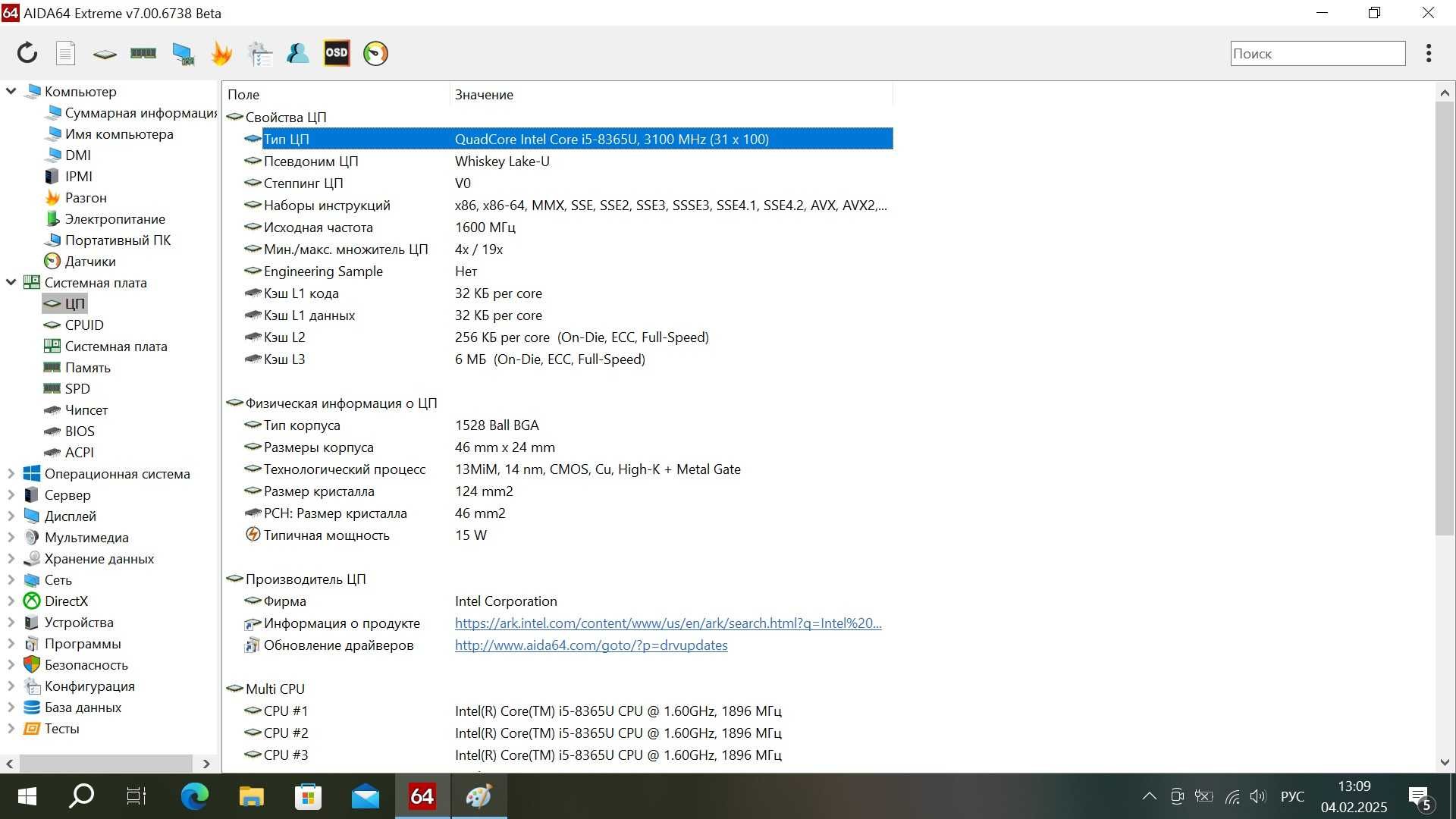Open the volume control tray icon
The height and width of the screenshot is (819, 1456).
point(1258,796)
